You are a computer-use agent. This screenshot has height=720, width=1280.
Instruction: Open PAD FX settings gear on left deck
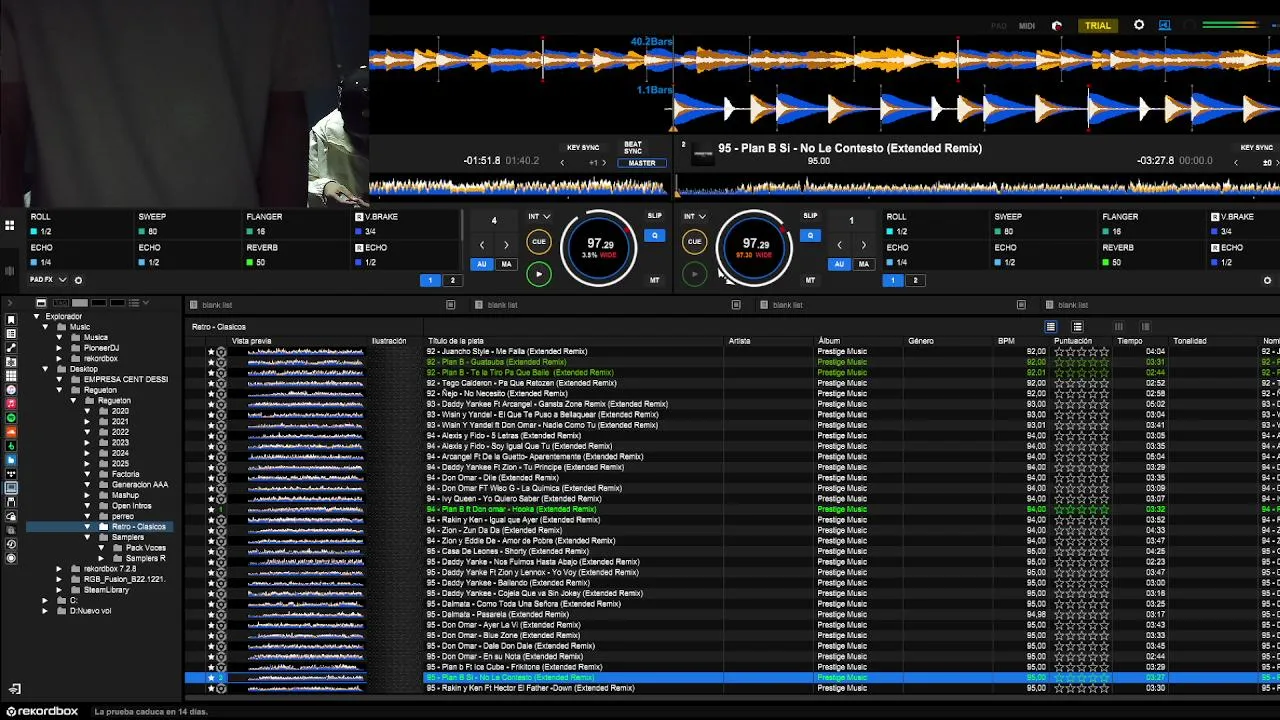[78, 280]
